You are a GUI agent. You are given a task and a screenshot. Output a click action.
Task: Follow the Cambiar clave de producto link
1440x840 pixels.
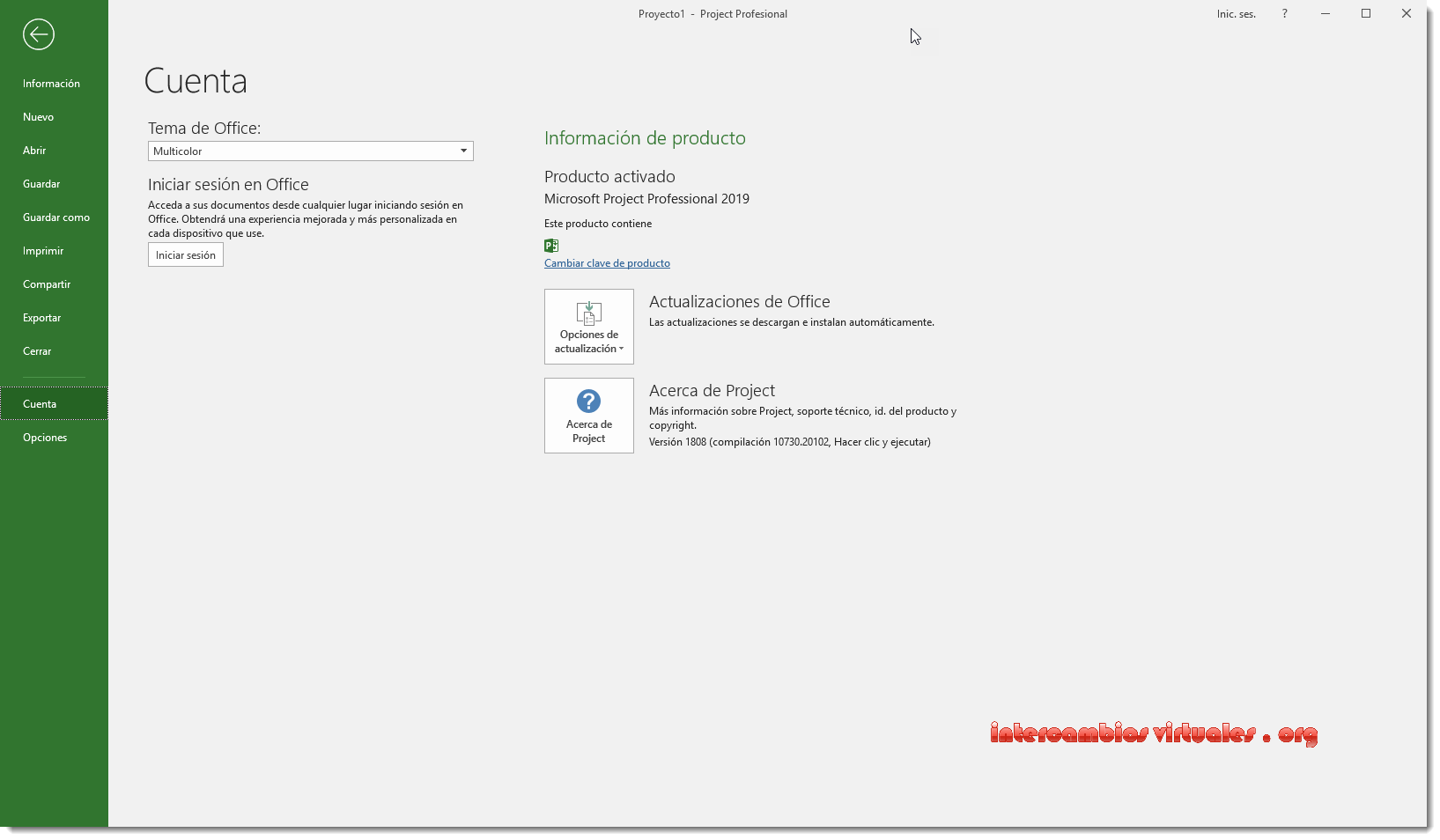pyautogui.click(x=607, y=263)
